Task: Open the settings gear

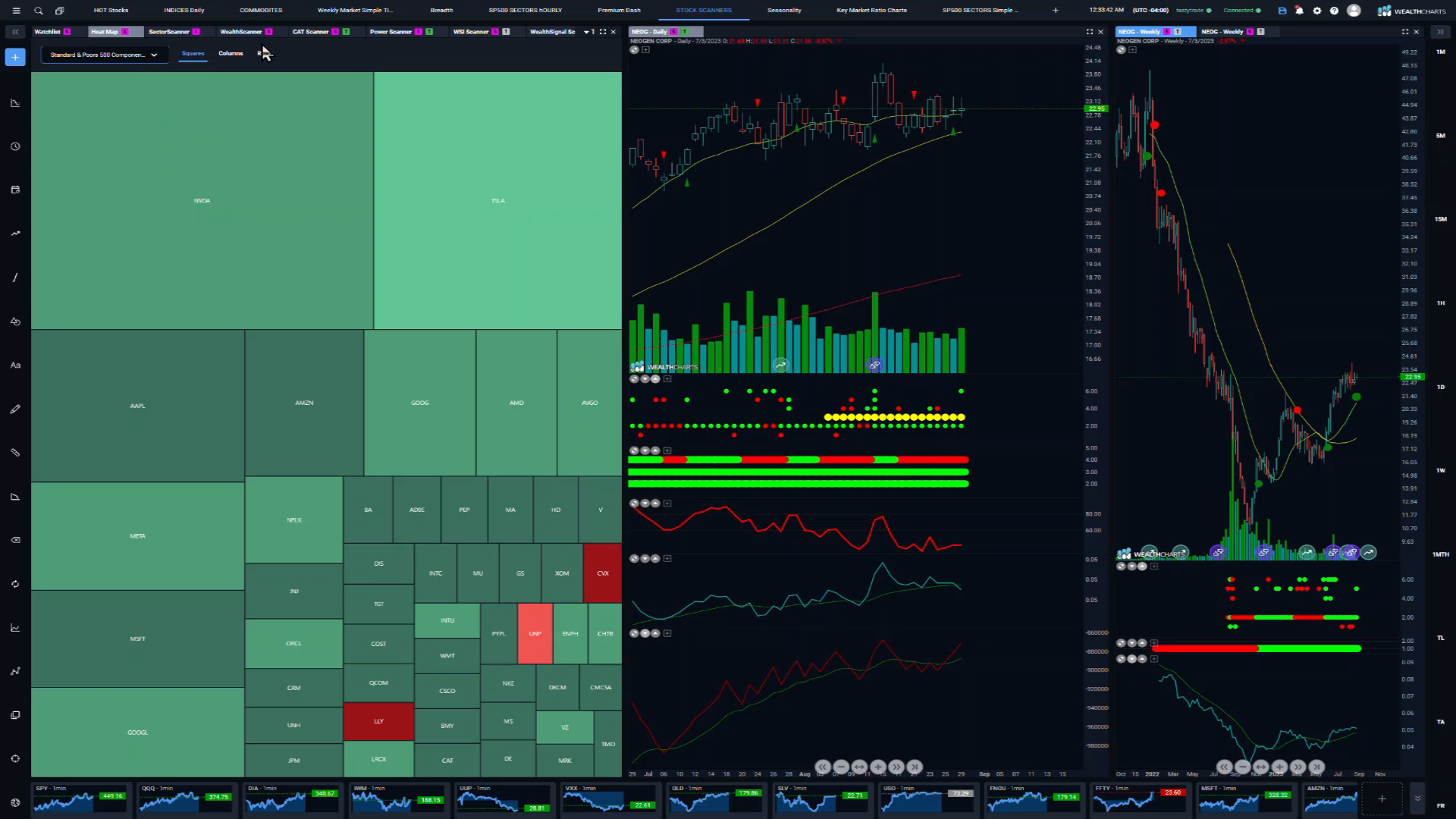Action: (x=1317, y=11)
